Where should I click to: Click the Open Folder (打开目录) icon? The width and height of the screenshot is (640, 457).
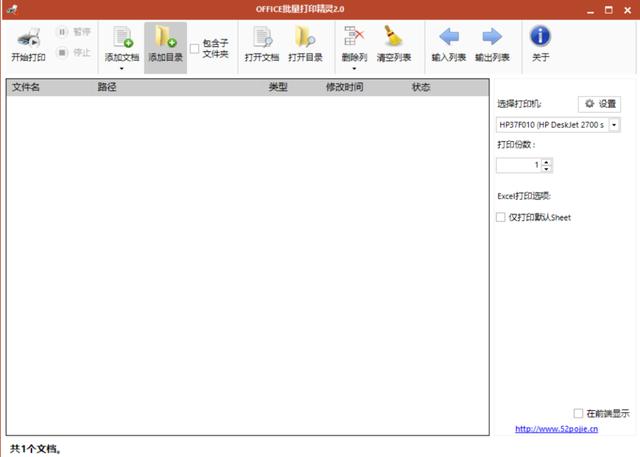(305, 37)
